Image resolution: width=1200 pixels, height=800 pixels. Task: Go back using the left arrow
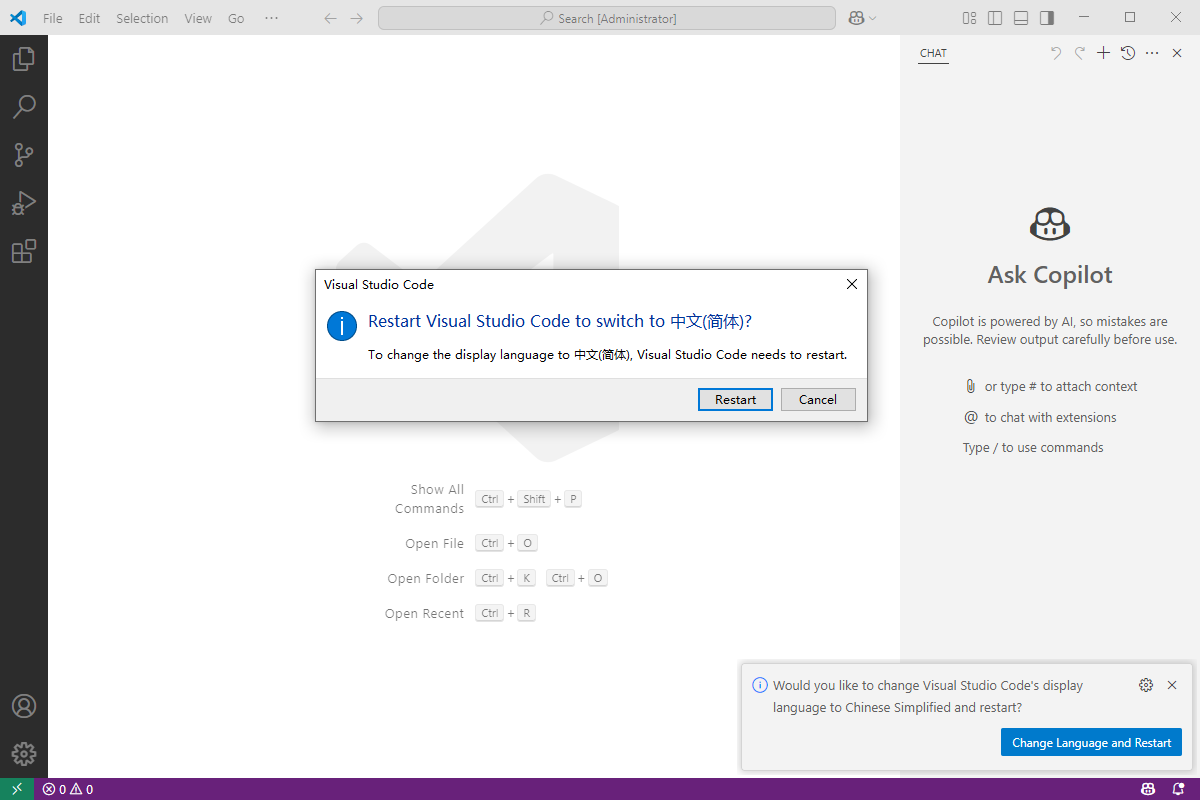click(x=331, y=18)
